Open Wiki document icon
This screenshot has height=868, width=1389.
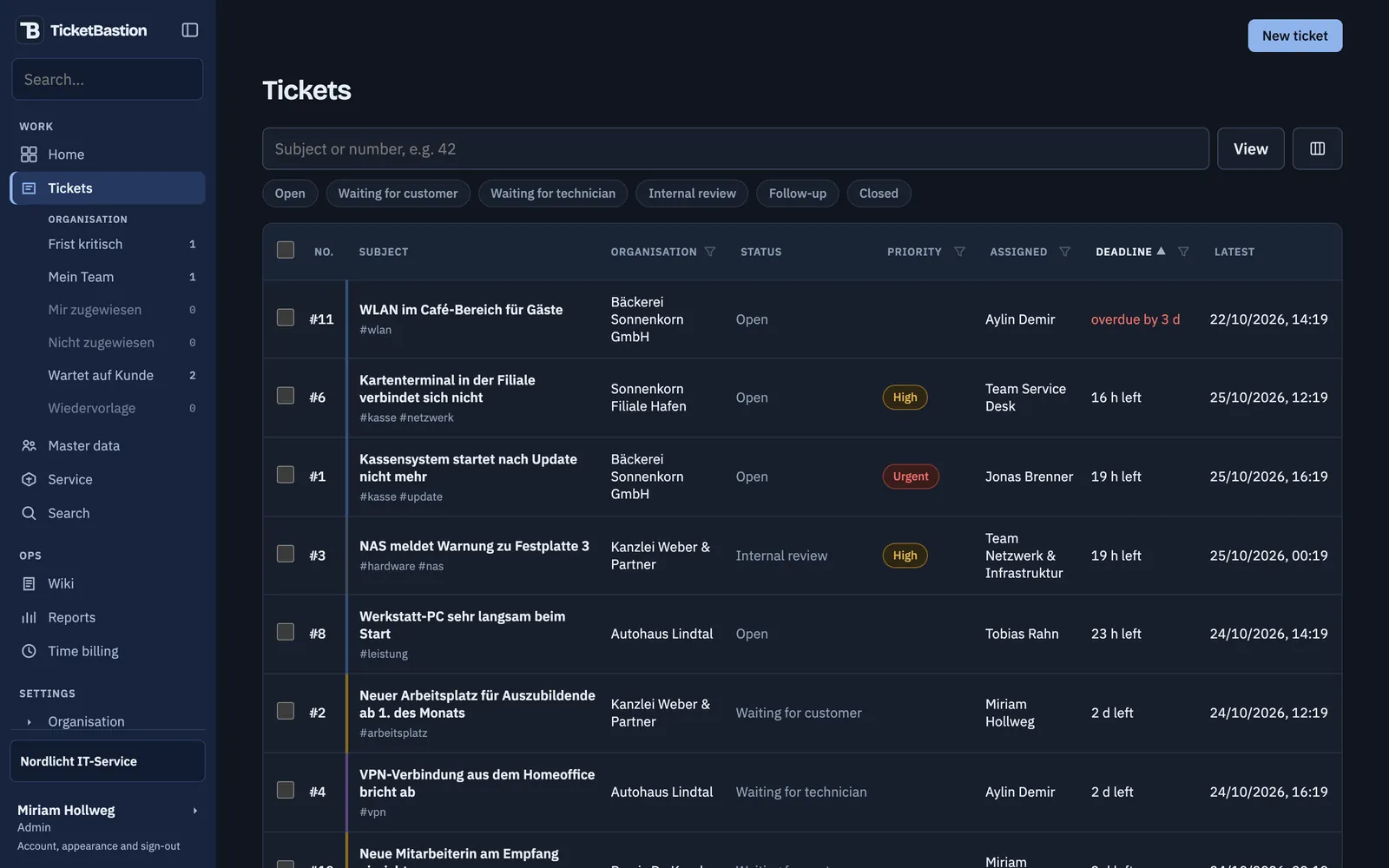click(x=29, y=583)
